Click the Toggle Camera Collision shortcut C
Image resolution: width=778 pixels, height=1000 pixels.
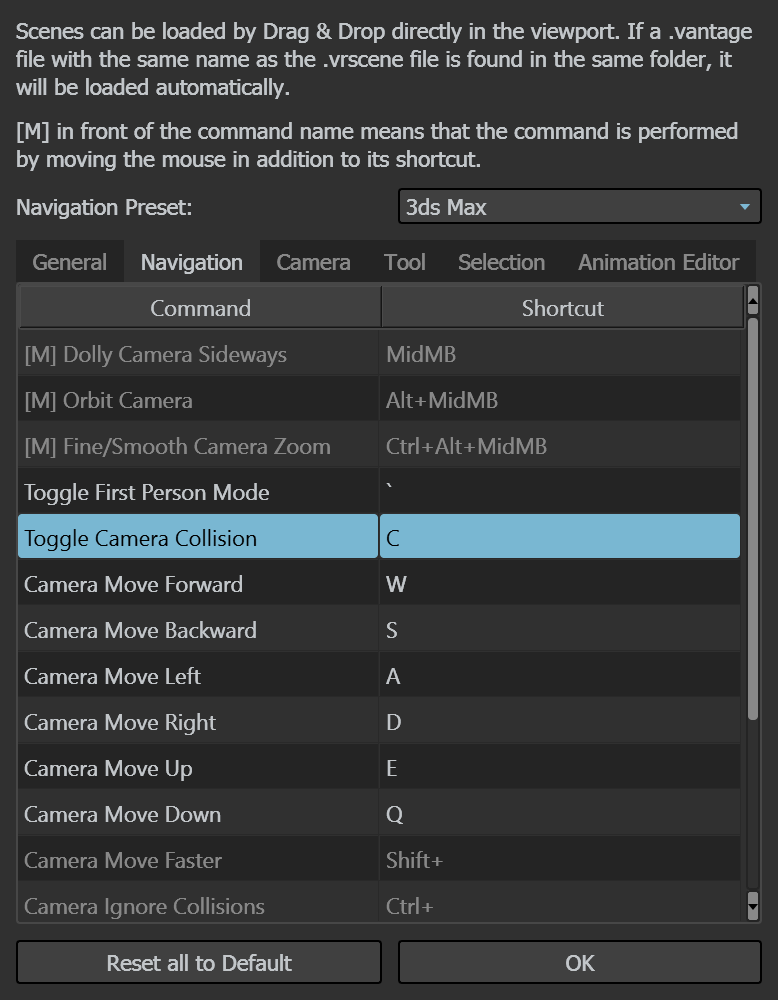[x=560, y=538]
